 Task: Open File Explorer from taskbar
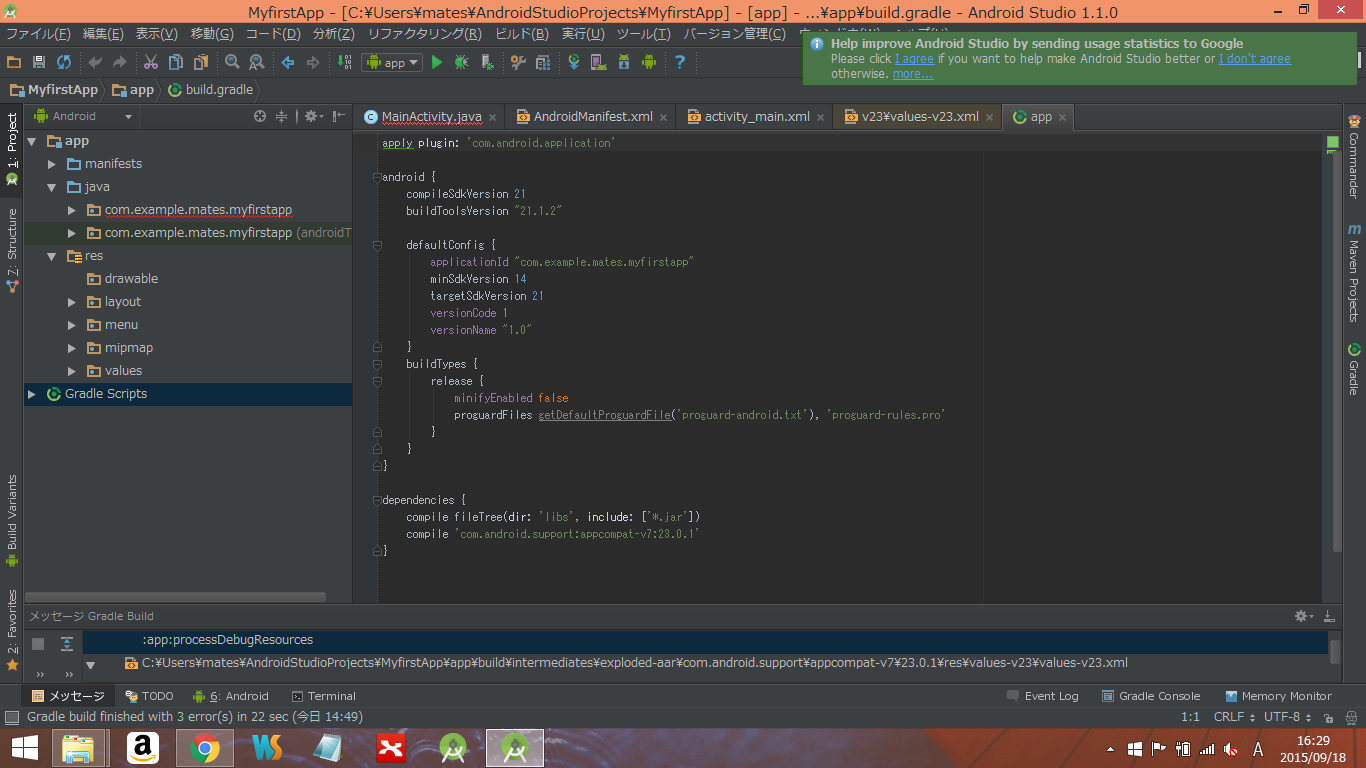tap(78, 747)
